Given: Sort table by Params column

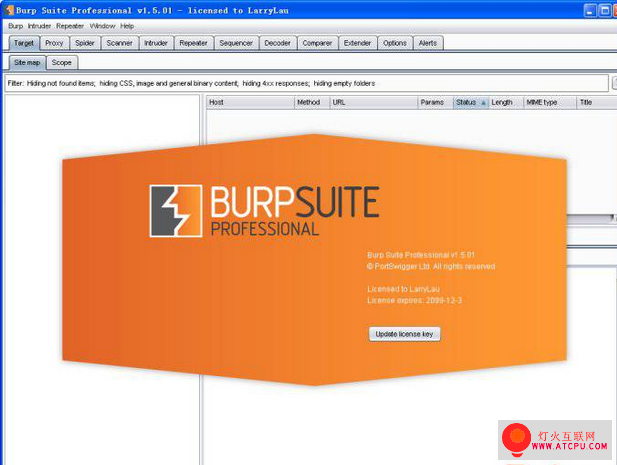Looking at the screenshot, I should pyautogui.click(x=435, y=102).
